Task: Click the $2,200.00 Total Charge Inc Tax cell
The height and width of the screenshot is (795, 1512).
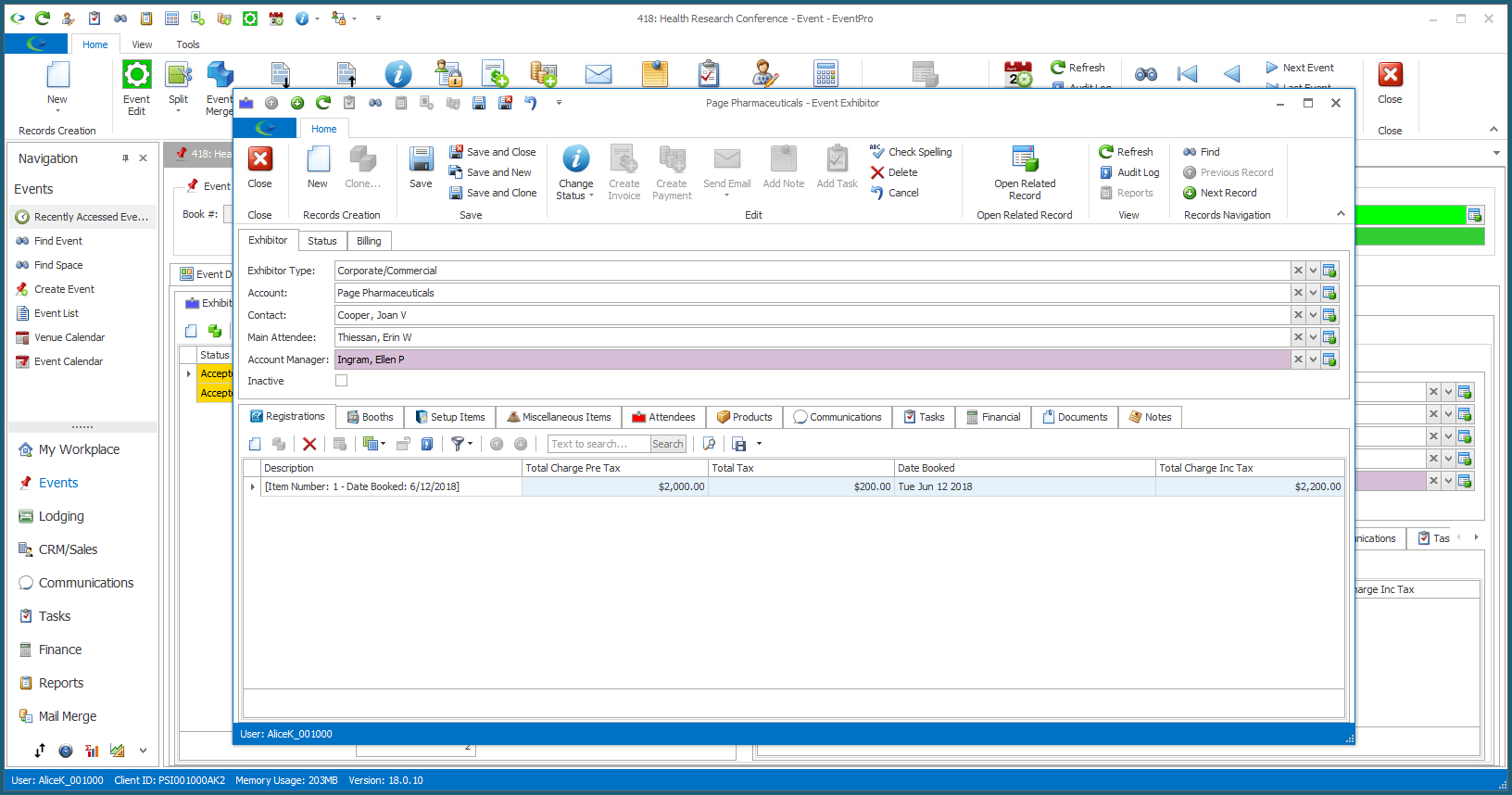Action: tap(1250, 486)
